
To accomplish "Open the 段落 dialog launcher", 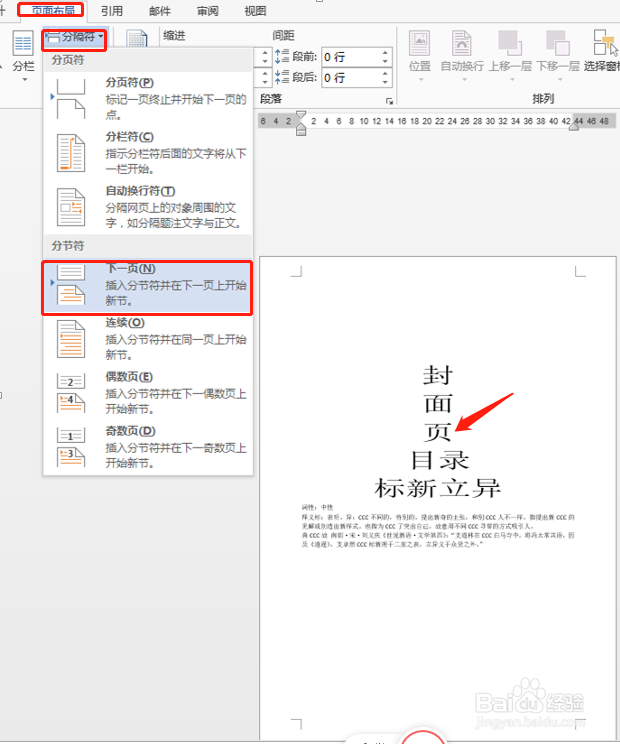I will click(x=389, y=101).
